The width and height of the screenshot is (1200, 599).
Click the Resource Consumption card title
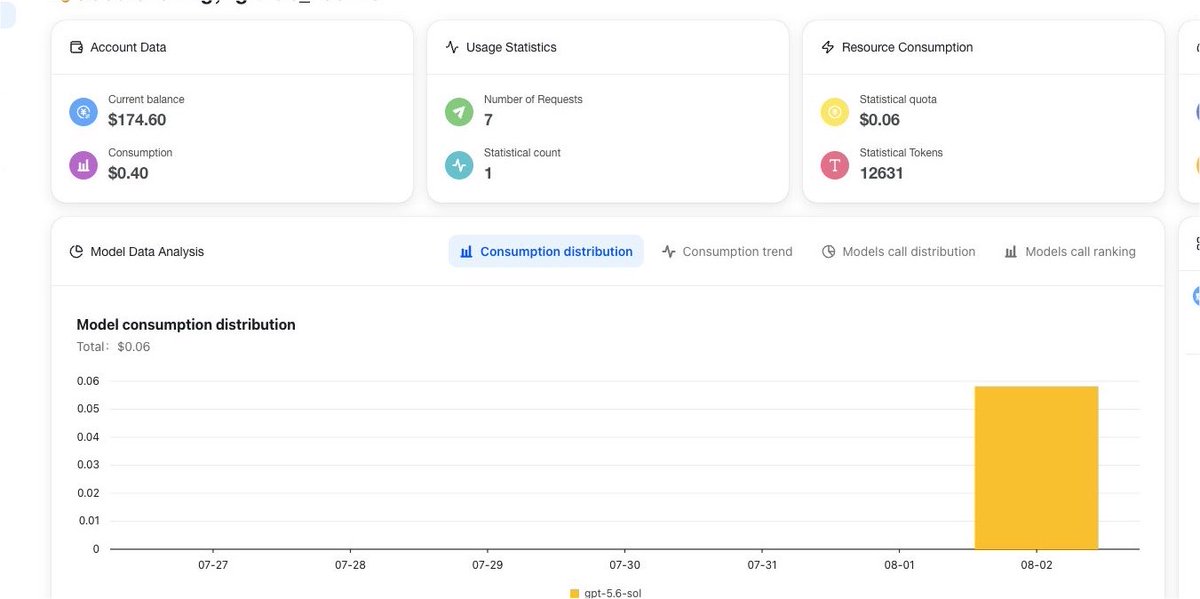(907, 47)
